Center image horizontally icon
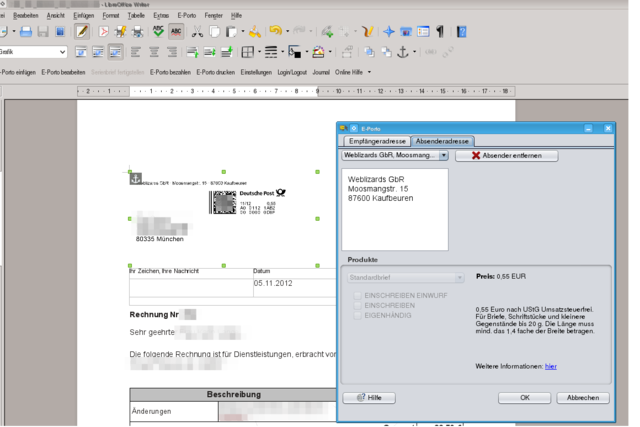 (x=154, y=52)
